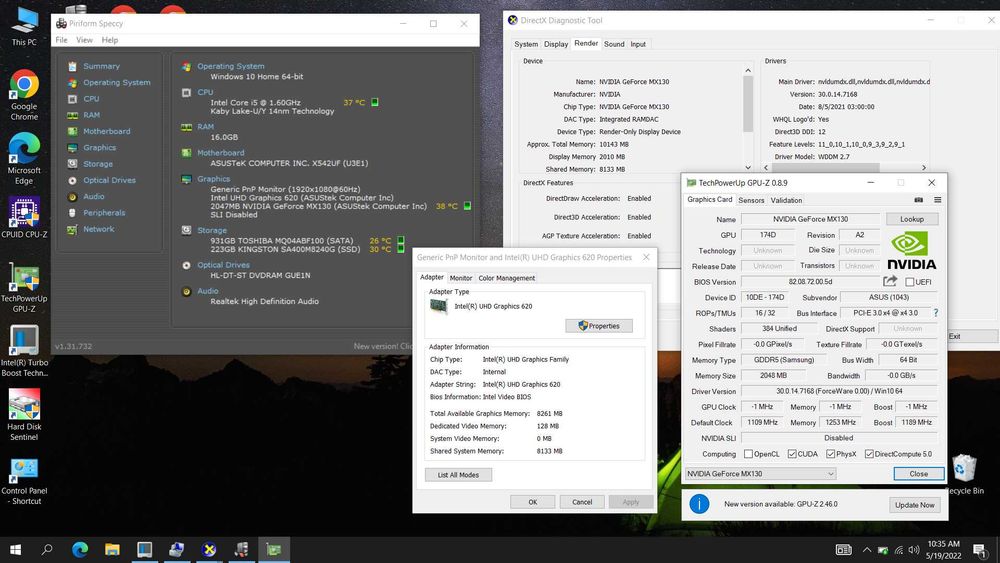
Task: Click the Drivers list scroll left arrow
Action: (x=767, y=168)
